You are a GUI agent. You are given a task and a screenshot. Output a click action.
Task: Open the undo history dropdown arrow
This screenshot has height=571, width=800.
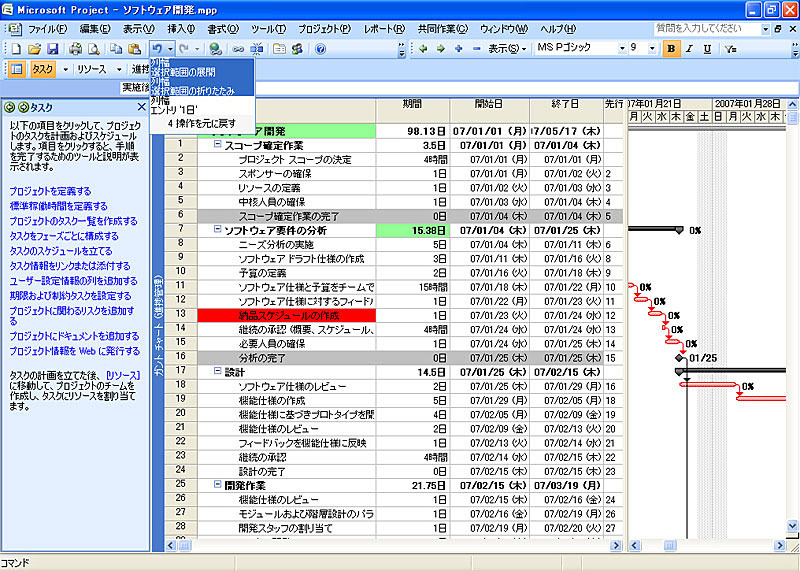(x=170, y=49)
